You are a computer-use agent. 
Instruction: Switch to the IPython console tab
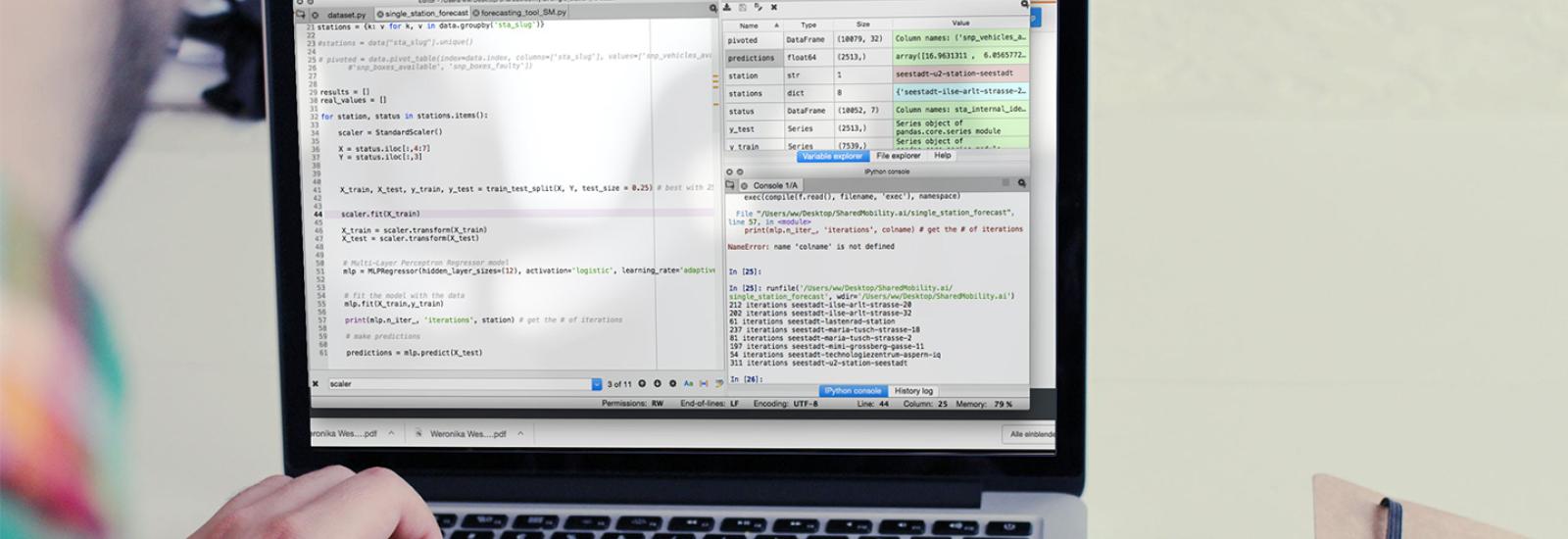(x=852, y=391)
